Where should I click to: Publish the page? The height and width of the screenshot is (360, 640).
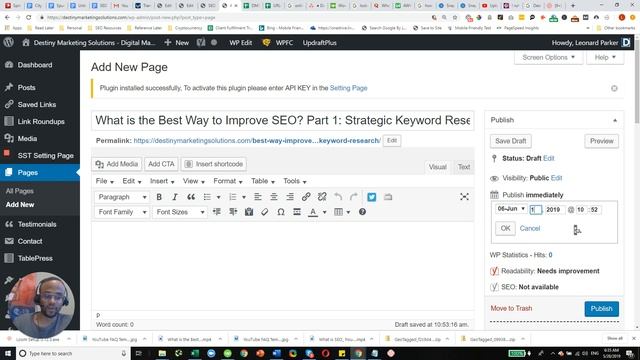[x=602, y=309]
